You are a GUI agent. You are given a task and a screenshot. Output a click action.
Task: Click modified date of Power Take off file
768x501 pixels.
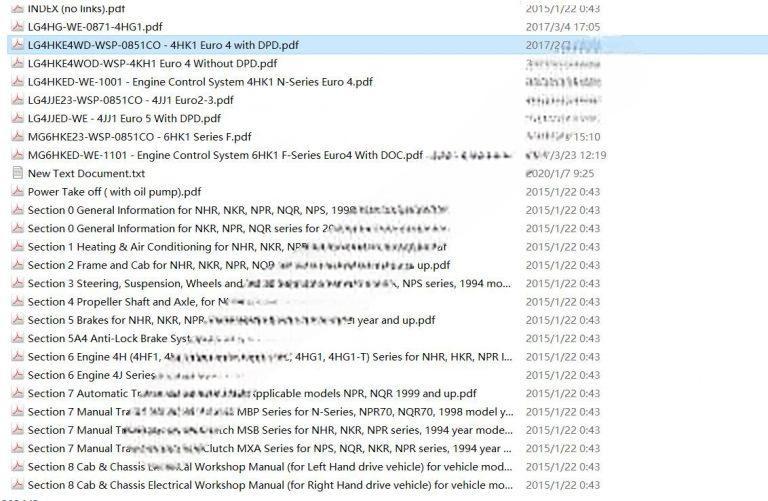563,192
